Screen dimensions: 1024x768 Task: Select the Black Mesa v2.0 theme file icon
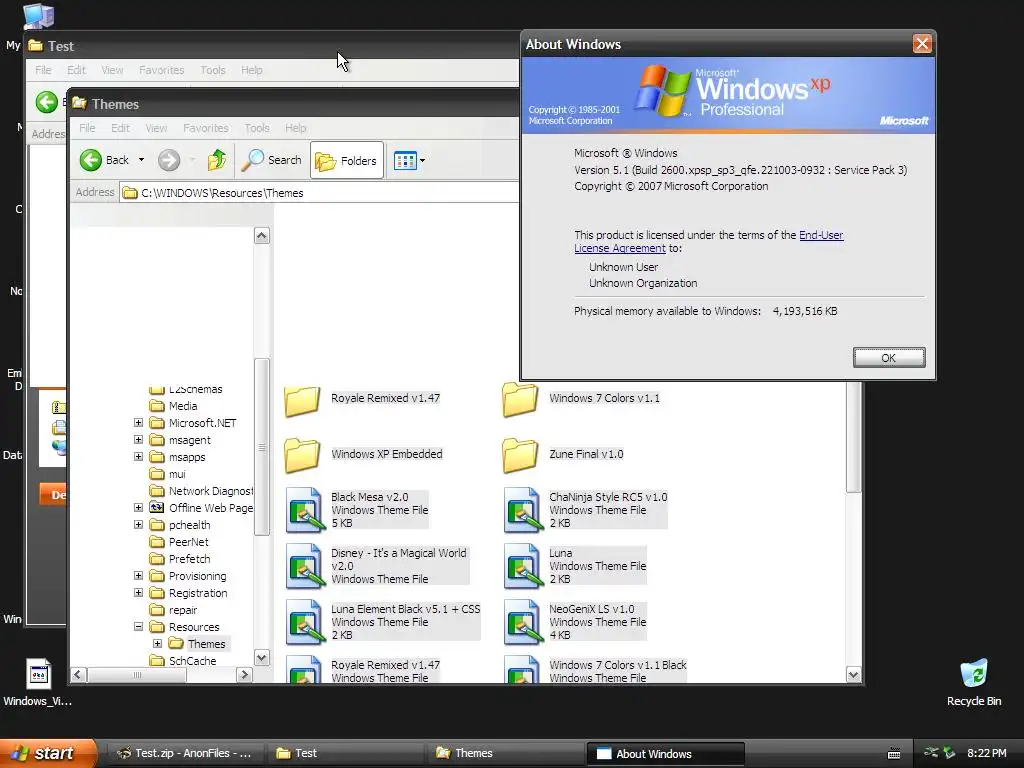[305, 510]
